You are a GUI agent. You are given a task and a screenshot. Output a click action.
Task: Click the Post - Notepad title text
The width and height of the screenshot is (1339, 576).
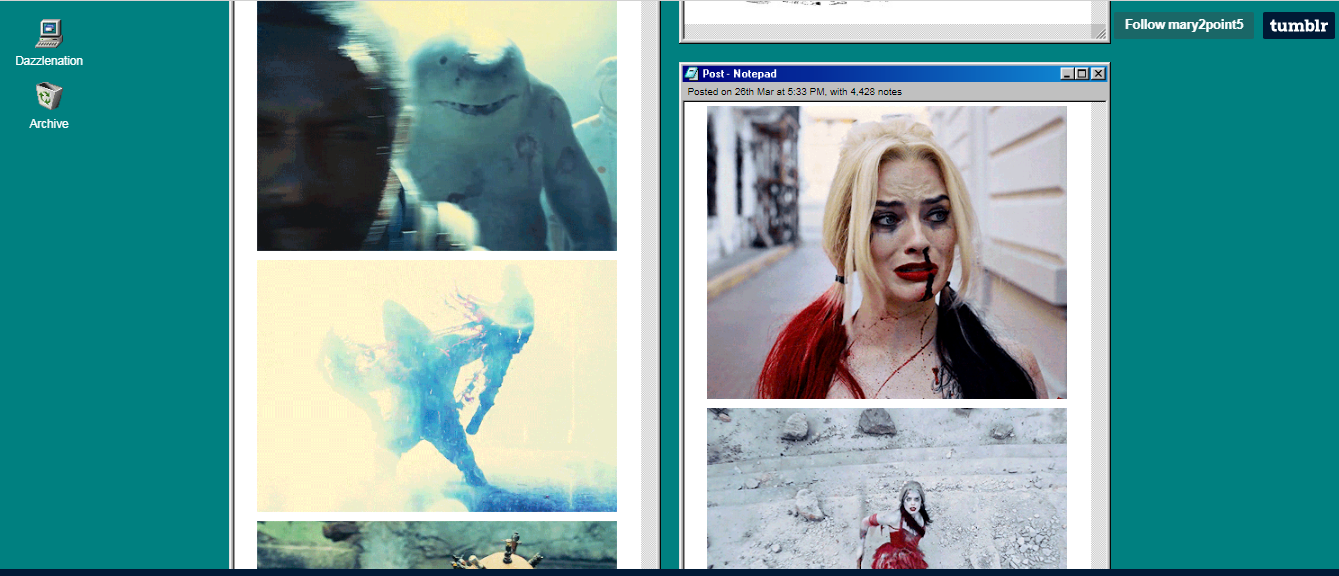pos(739,74)
